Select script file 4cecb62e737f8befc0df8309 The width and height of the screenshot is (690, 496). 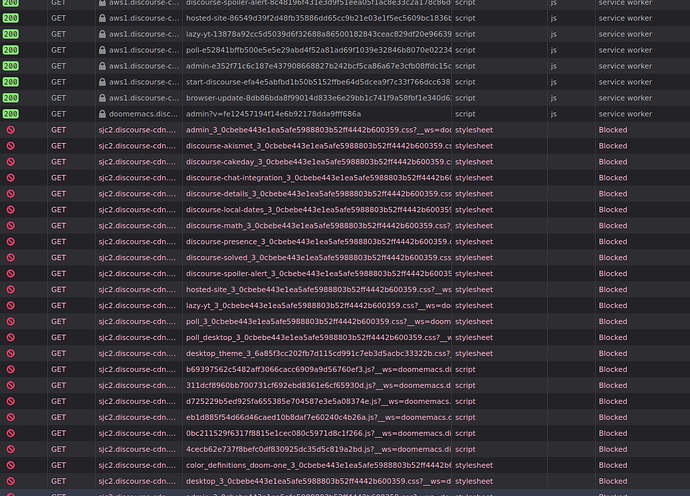click(x=318, y=449)
